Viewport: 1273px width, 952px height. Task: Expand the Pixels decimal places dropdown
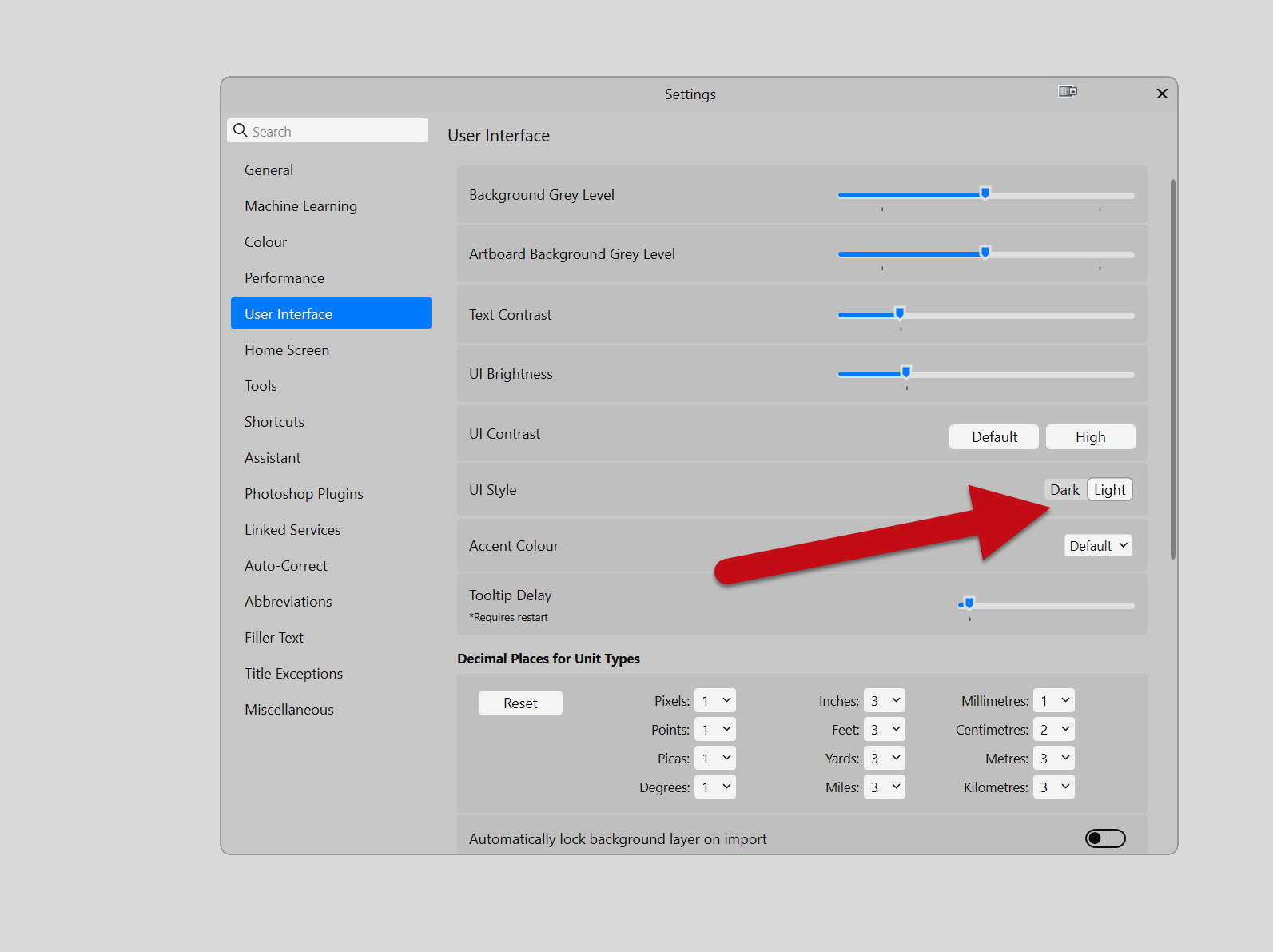pyautogui.click(x=715, y=701)
